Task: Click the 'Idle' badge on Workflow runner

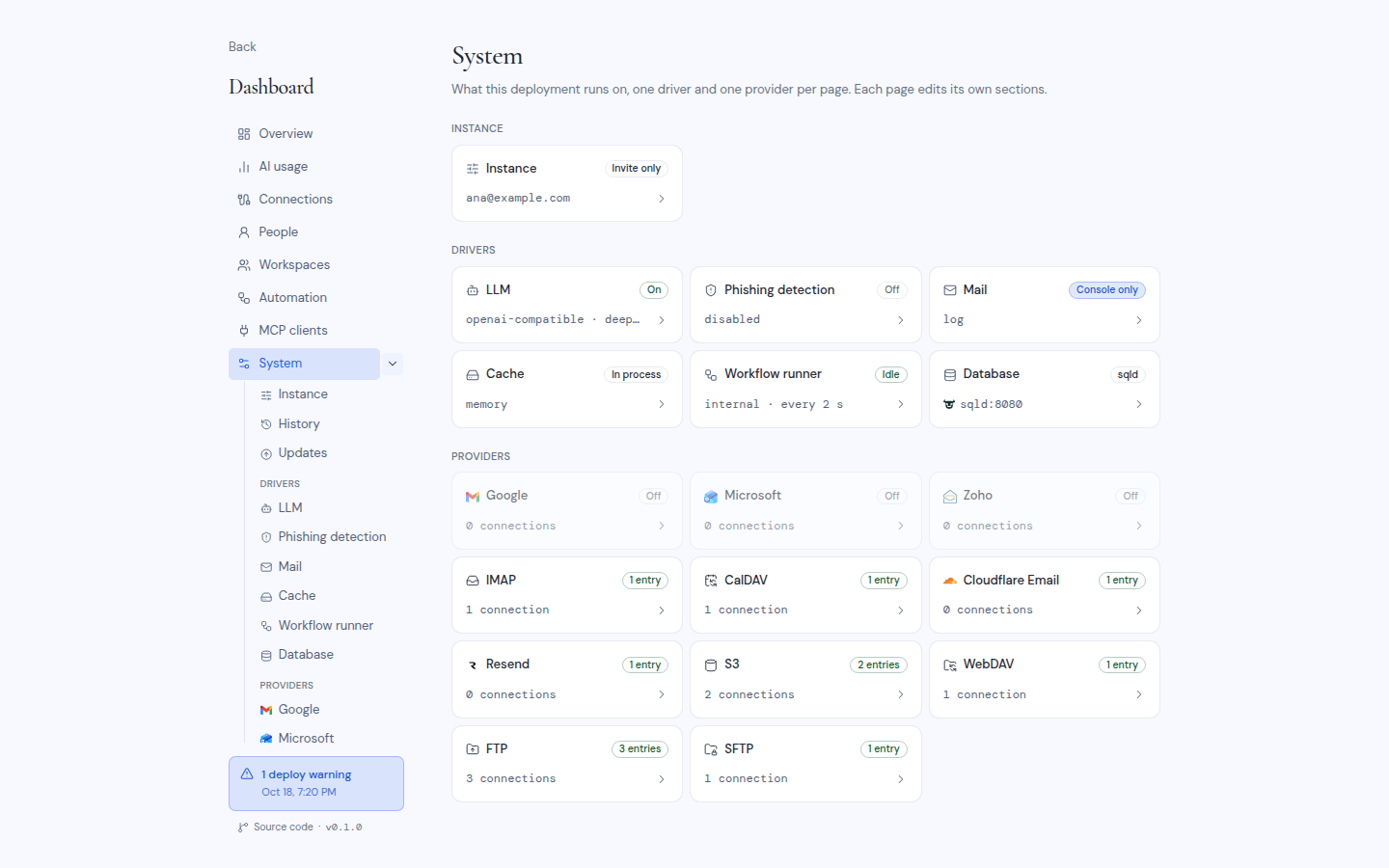Action: coord(891,375)
